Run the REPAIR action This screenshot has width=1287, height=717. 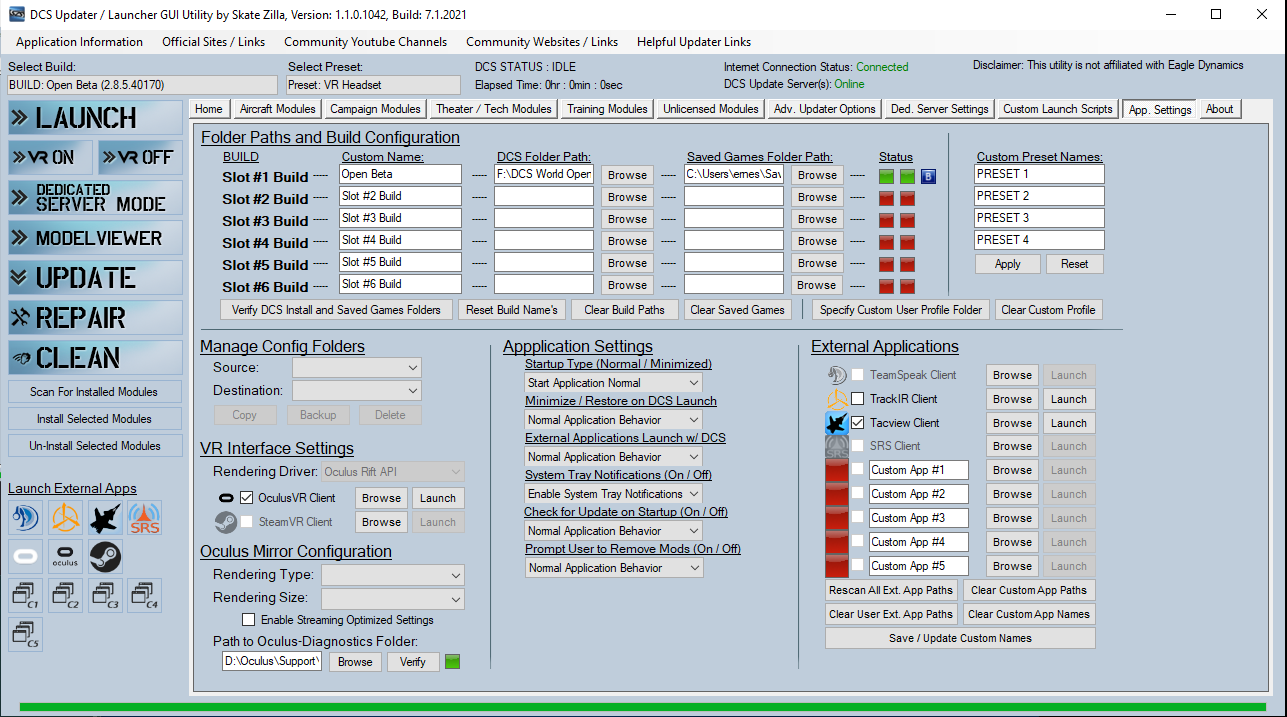point(95,317)
